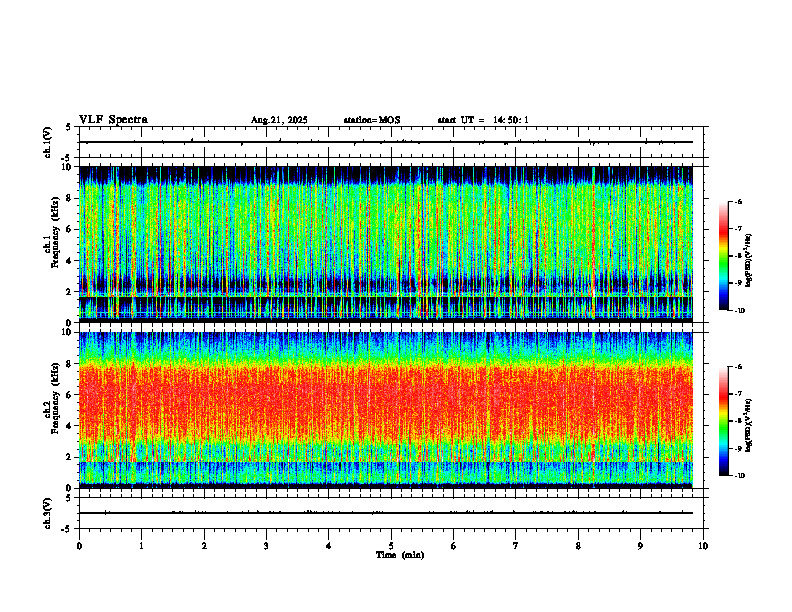Click the ch.3 voltage waveform trace
This screenshot has height=612, width=792.
coord(386,513)
